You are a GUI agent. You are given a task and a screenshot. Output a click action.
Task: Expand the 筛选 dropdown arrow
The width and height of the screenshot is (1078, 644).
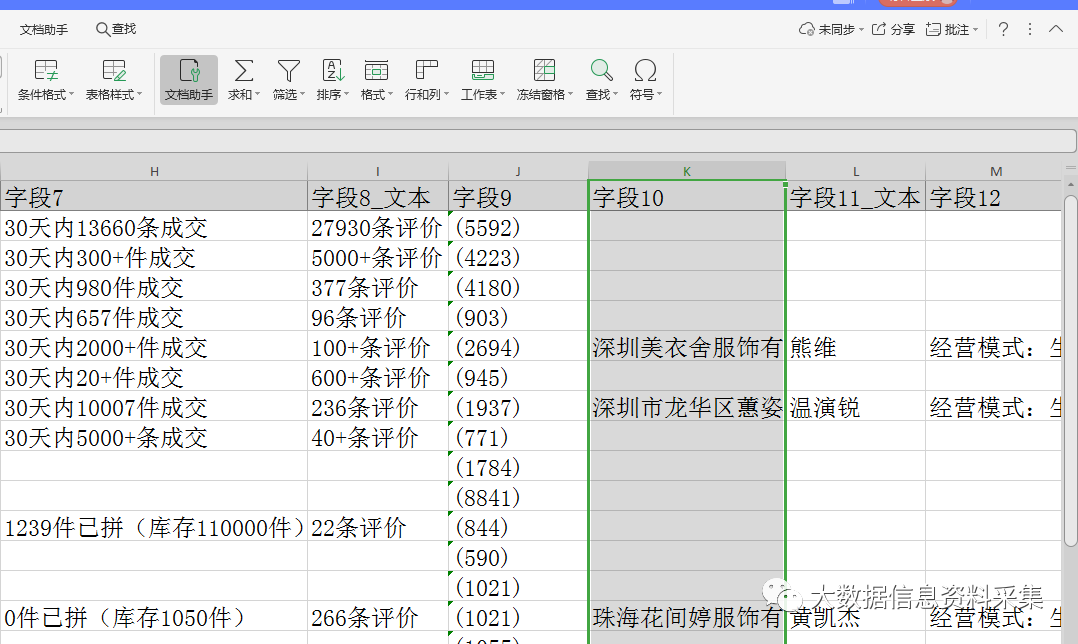[x=302, y=94]
